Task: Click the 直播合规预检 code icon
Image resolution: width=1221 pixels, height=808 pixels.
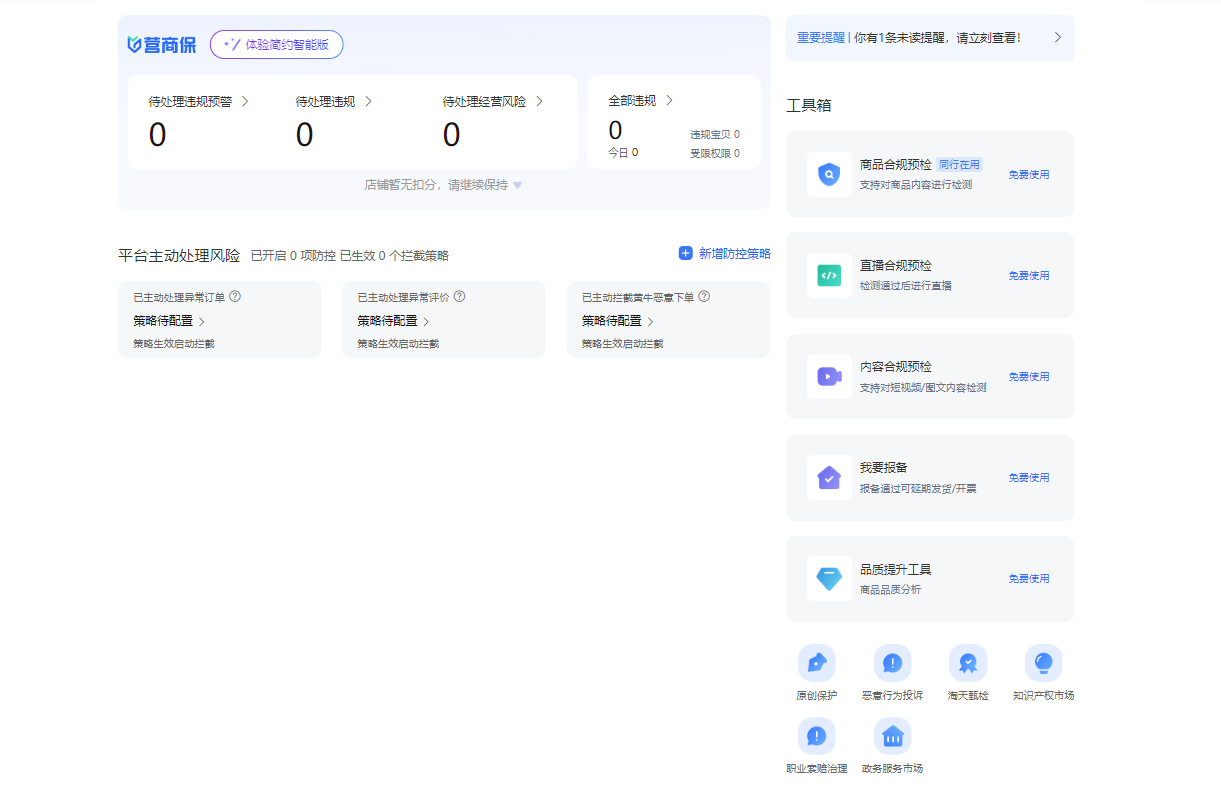Action: (829, 275)
